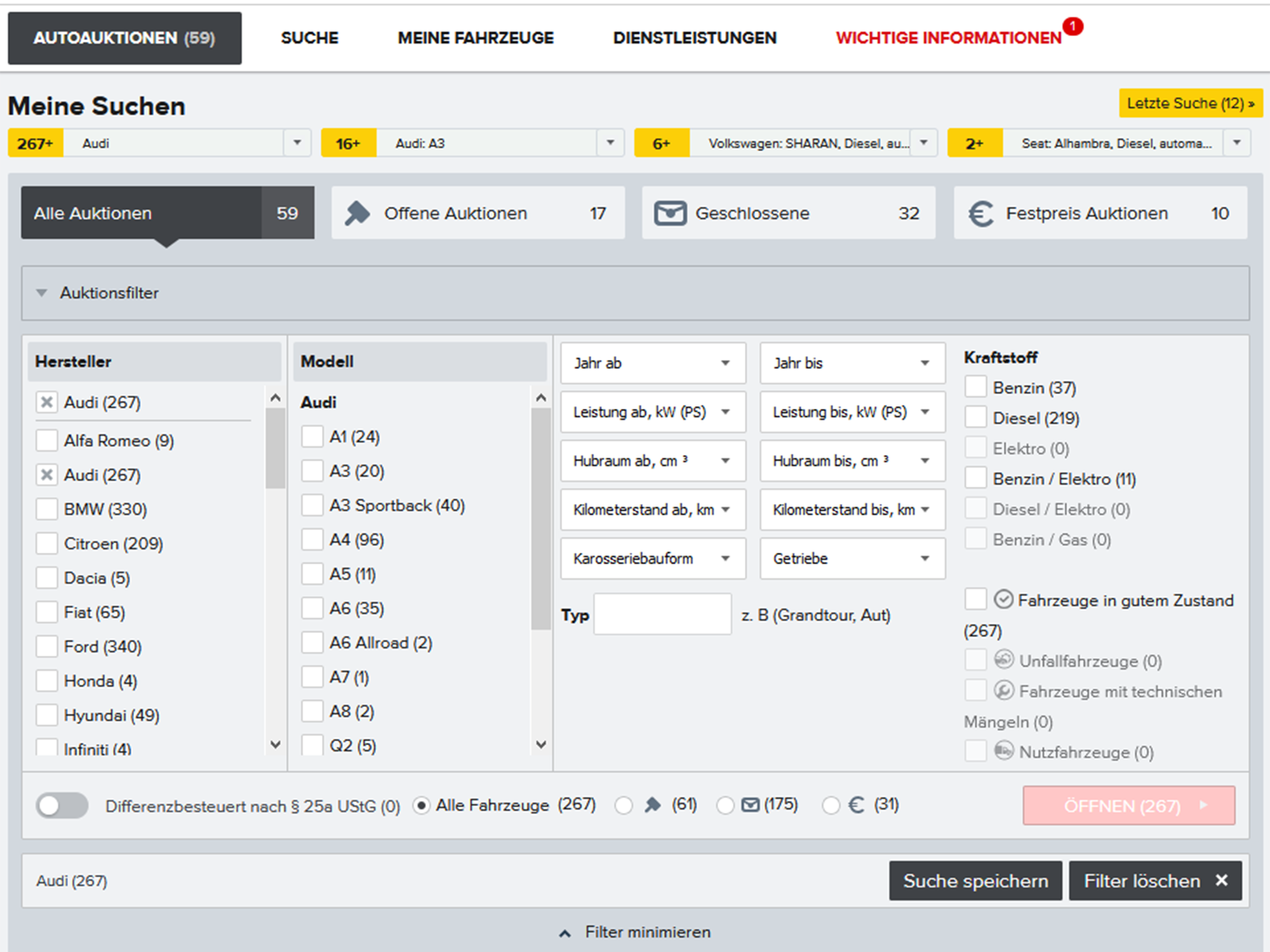Click wrench icon for technische Mängeln

[x=1003, y=691]
